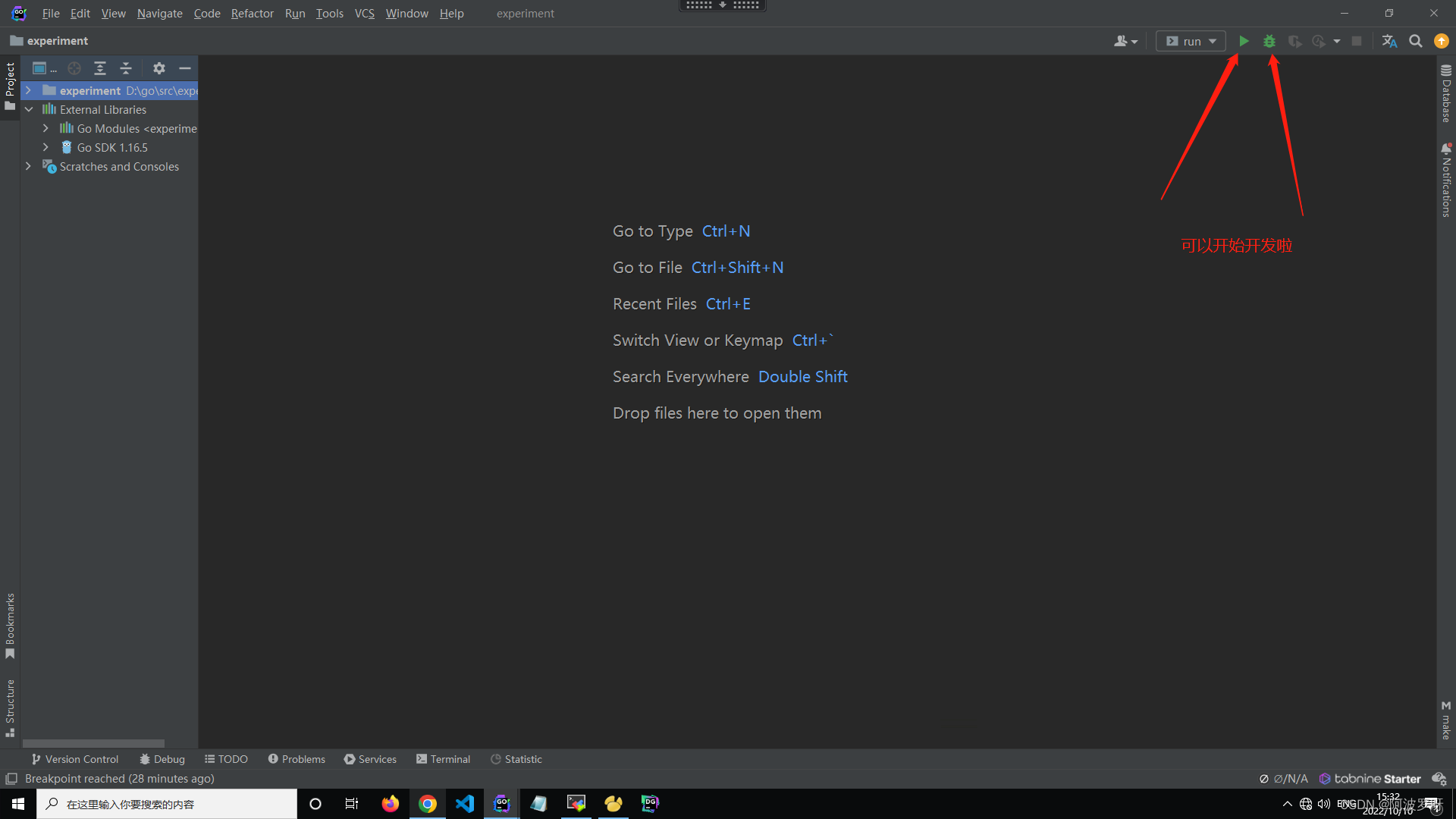Start debugging with the green bug icon

1269,41
